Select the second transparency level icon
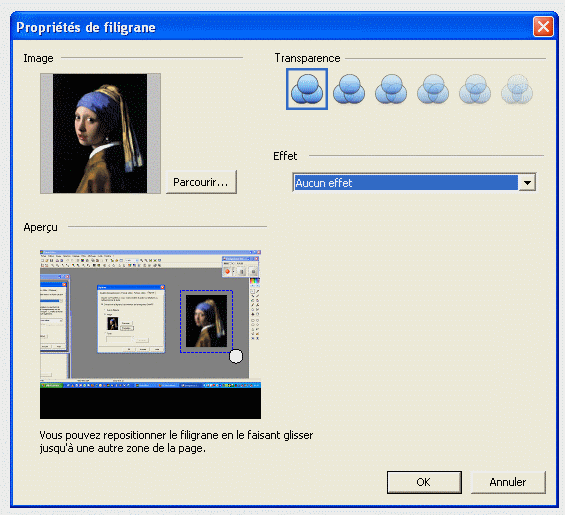The width and height of the screenshot is (565, 515). [349, 89]
